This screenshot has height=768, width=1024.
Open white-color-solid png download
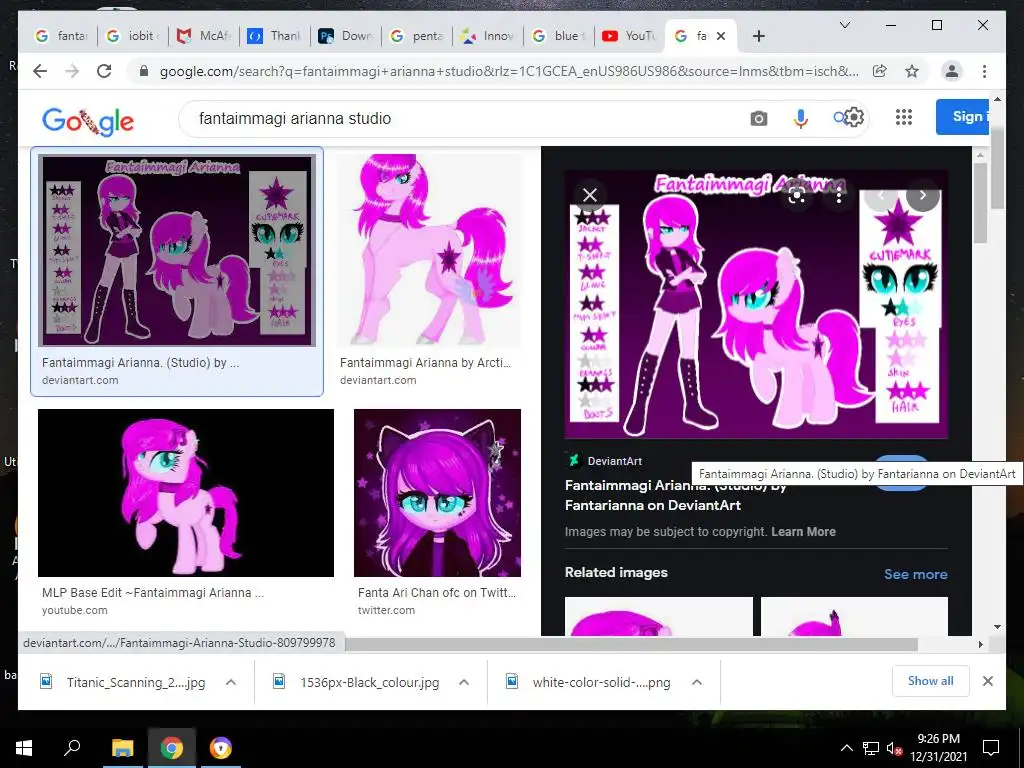(601, 682)
